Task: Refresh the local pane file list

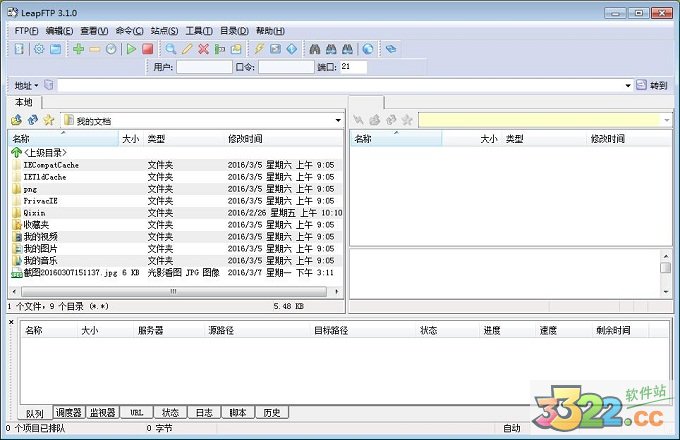Action: [x=33, y=120]
